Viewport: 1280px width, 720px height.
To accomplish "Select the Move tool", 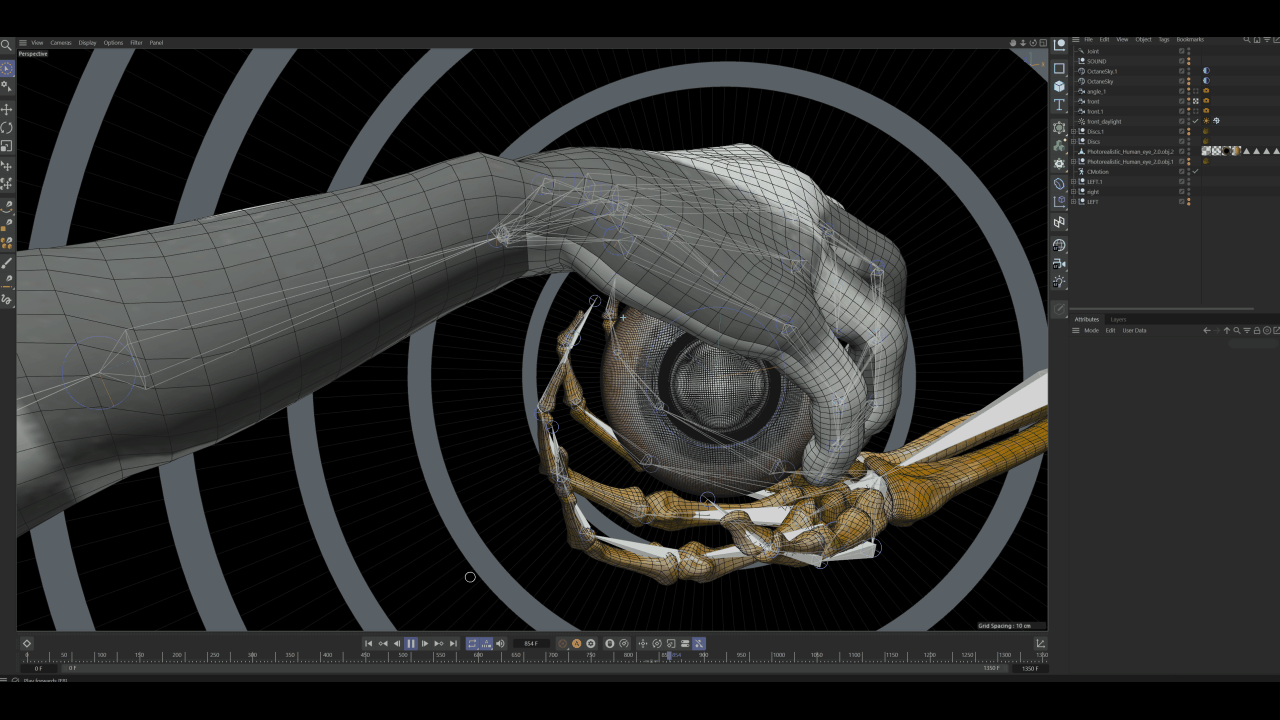I will [7, 110].
